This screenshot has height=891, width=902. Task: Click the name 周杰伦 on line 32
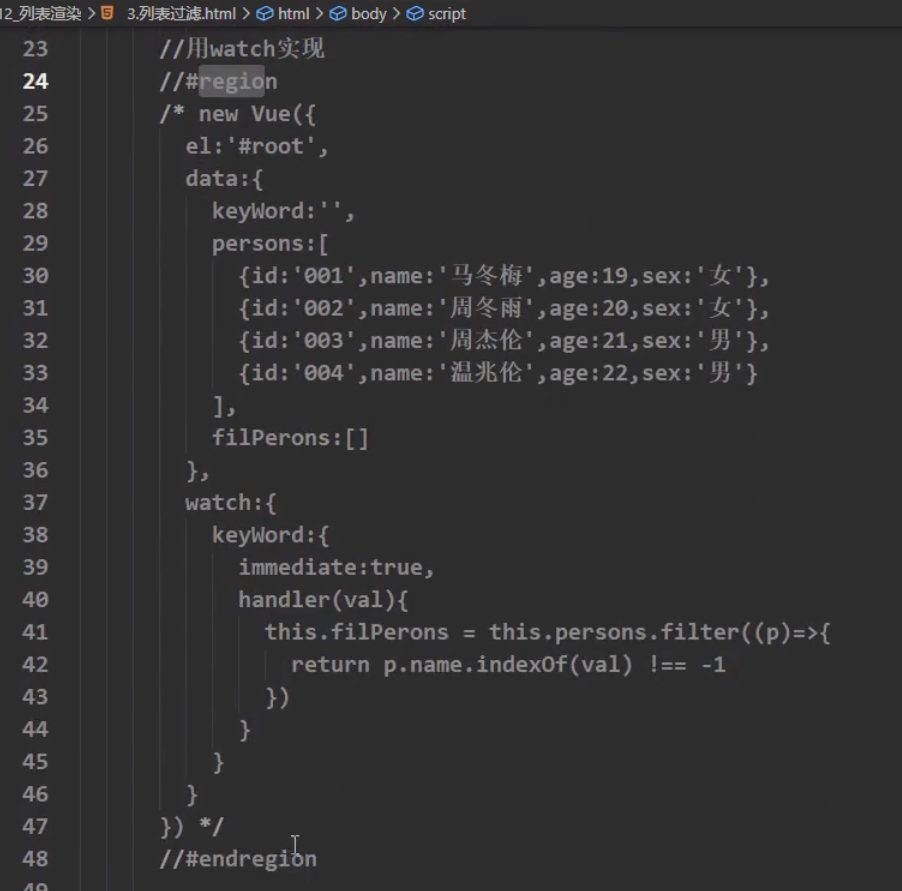pos(487,340)
